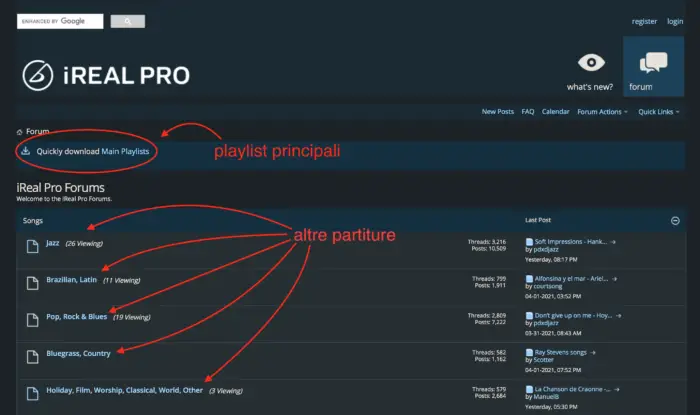
Task: Click the Forum breadcrumb link
Action: click(38, 132)
